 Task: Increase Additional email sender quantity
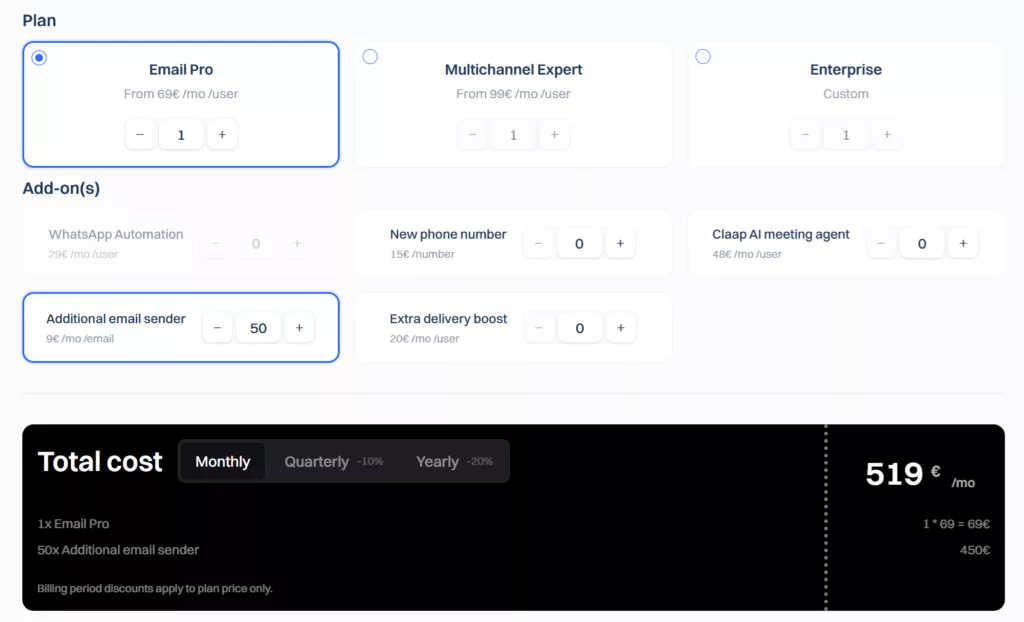[x=299, y=328]
